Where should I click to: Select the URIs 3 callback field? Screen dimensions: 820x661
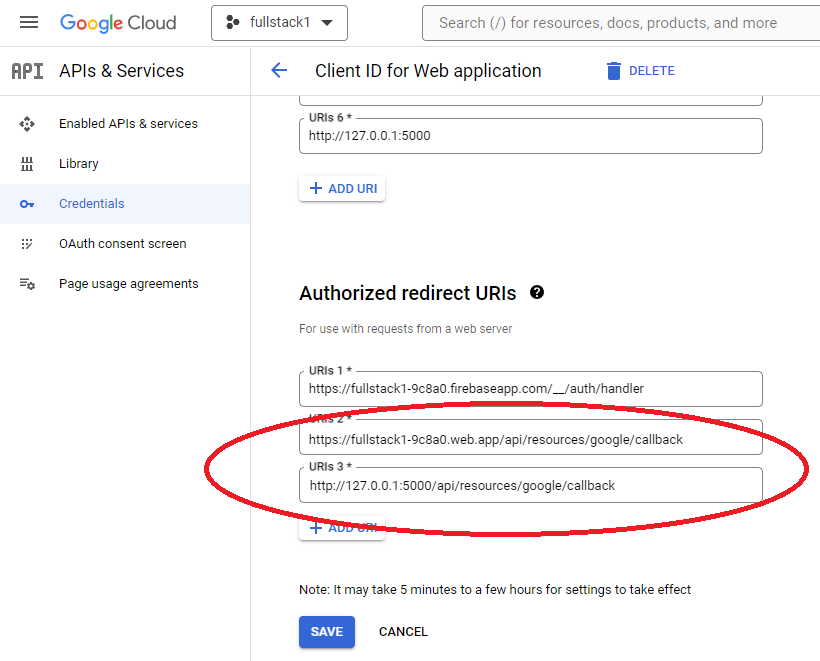click(530, 485)
